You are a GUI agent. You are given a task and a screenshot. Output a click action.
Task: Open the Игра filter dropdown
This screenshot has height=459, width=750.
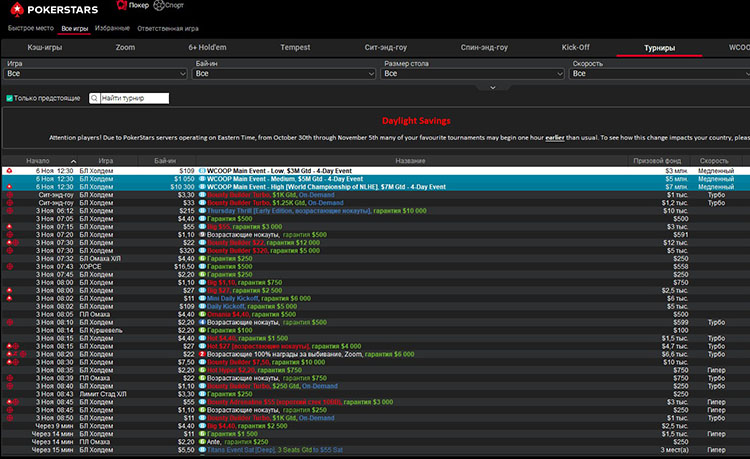96,74
